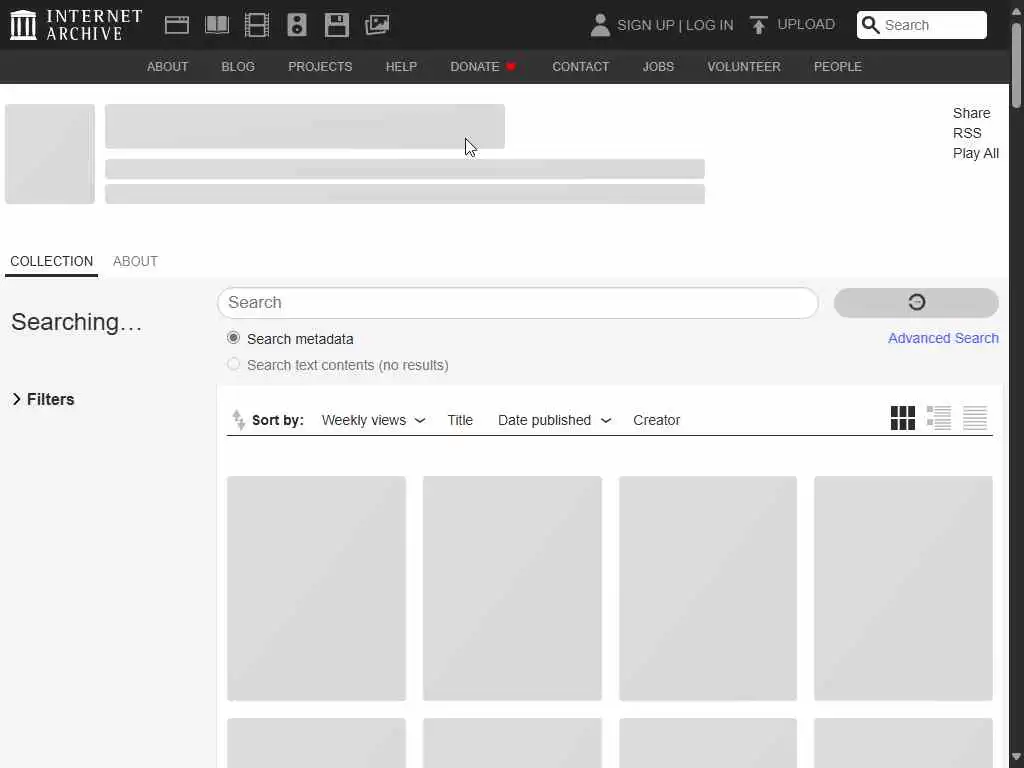The image size is (1024, 768).
Task: Focus the collection Search input field
Action: coord(517,303)
